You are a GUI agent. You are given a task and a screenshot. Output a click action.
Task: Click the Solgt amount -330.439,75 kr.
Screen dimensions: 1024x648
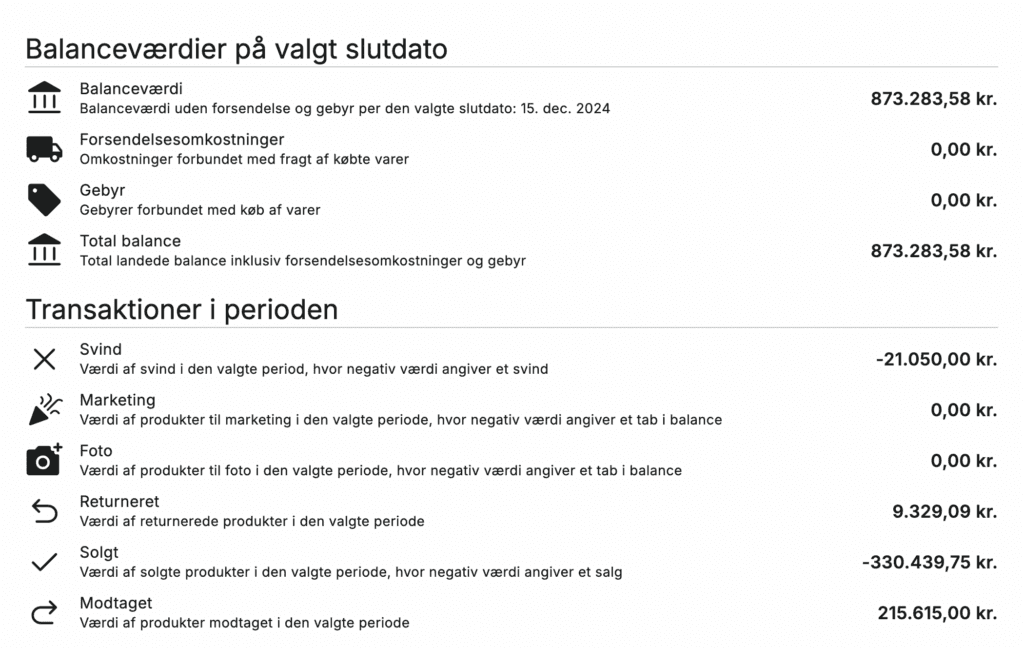coord(929,562)
